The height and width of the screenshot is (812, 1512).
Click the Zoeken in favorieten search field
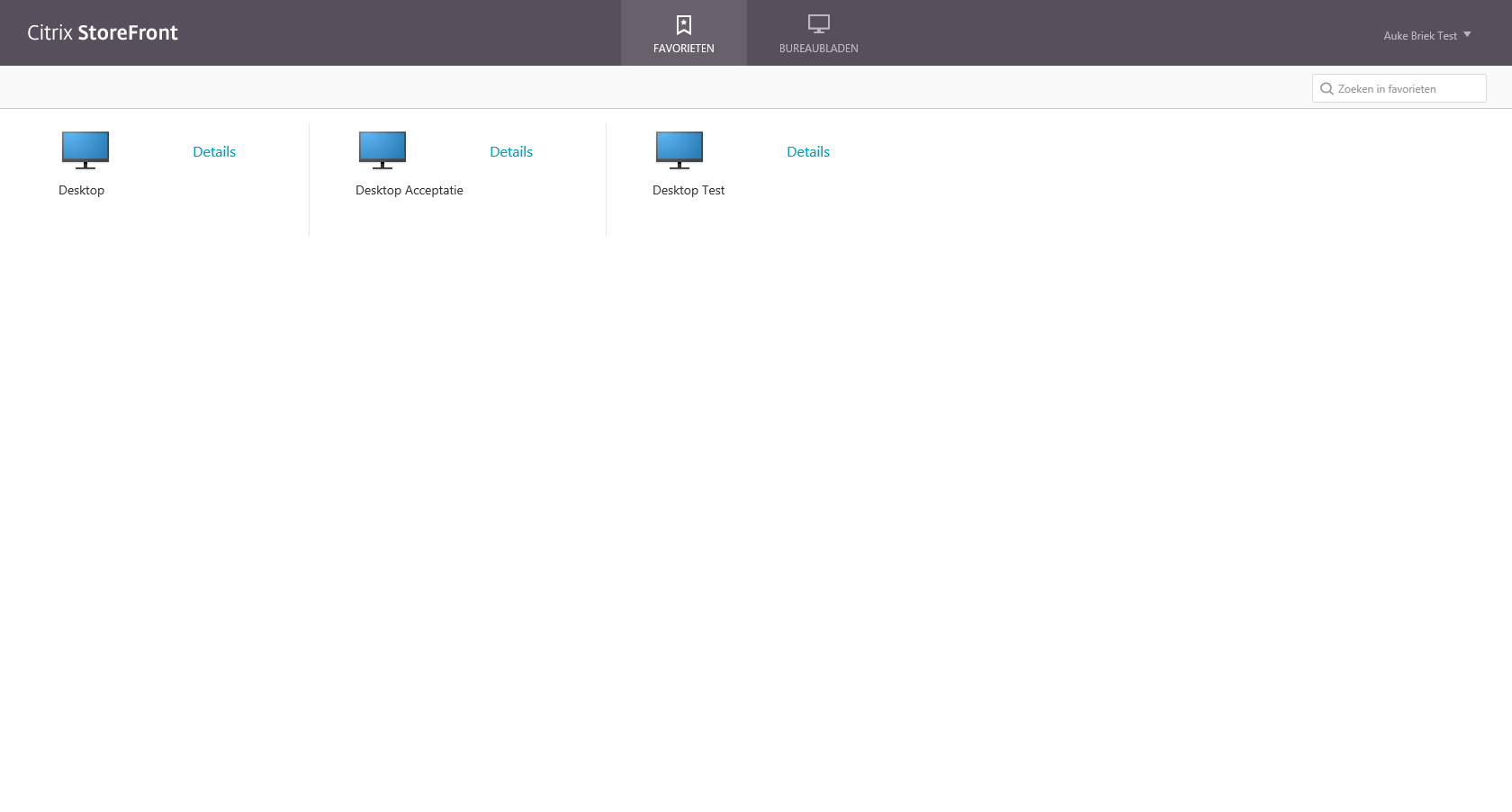coord(1399,88)
